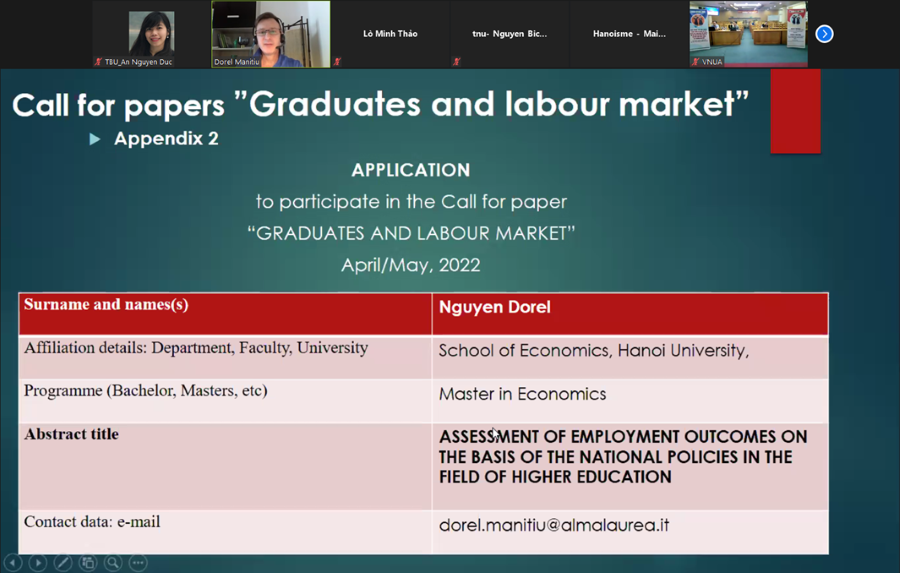
Task: Click 'to participate in the Call for paper'
Action: (x=411, y=202)
